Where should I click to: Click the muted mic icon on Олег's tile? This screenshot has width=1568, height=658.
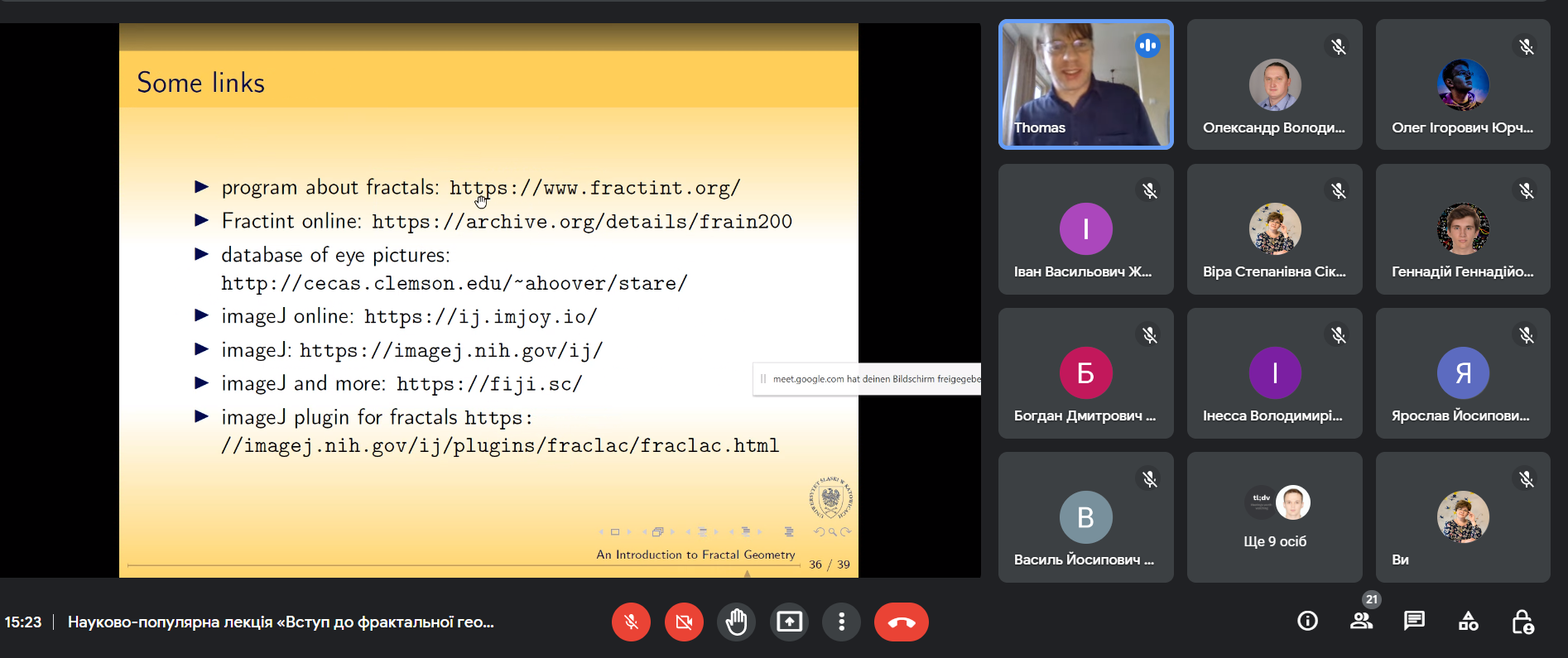1527,46
